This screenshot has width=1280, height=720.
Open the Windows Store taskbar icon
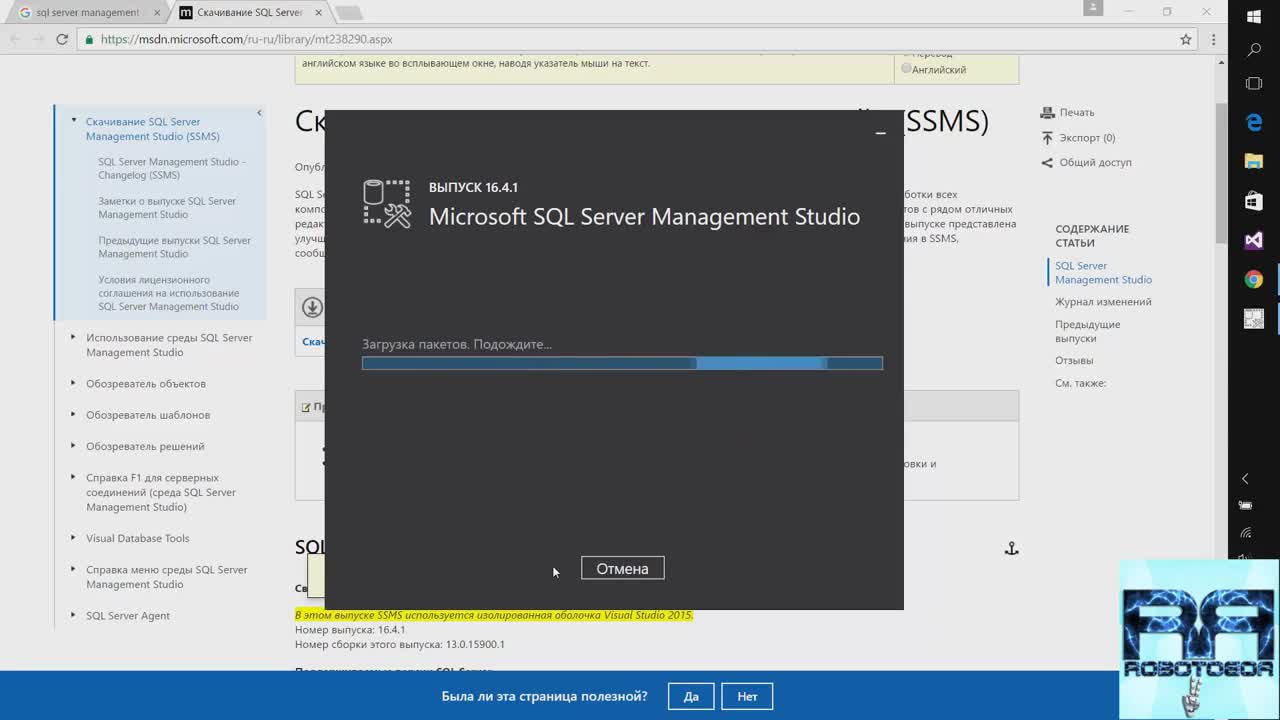coord(1254,201)
